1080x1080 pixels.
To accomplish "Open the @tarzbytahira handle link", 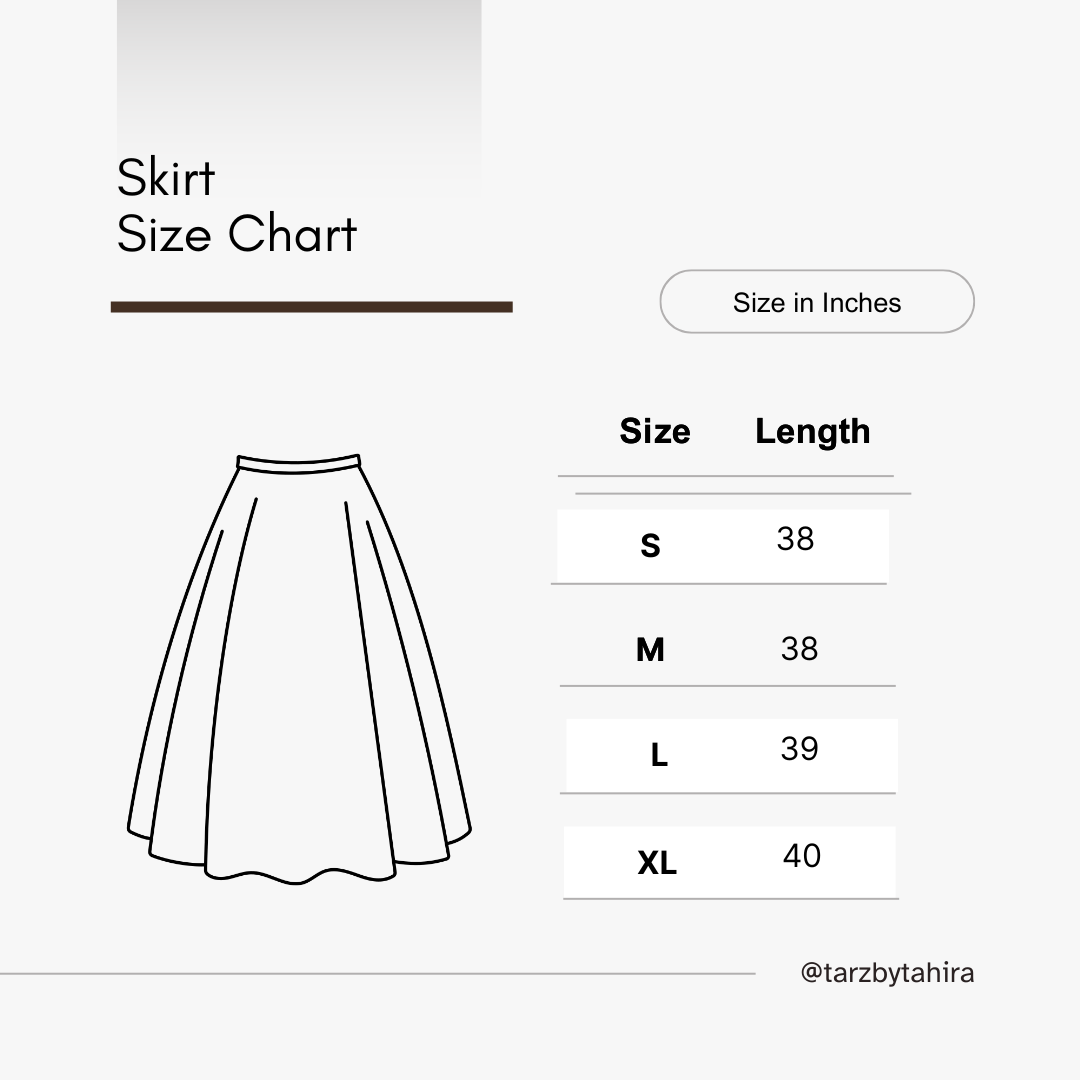I will point(887,972).
